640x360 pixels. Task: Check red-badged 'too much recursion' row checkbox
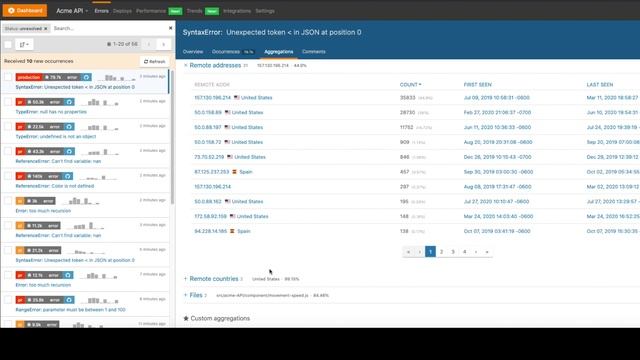pyautogui.click(x=8, y=275)
